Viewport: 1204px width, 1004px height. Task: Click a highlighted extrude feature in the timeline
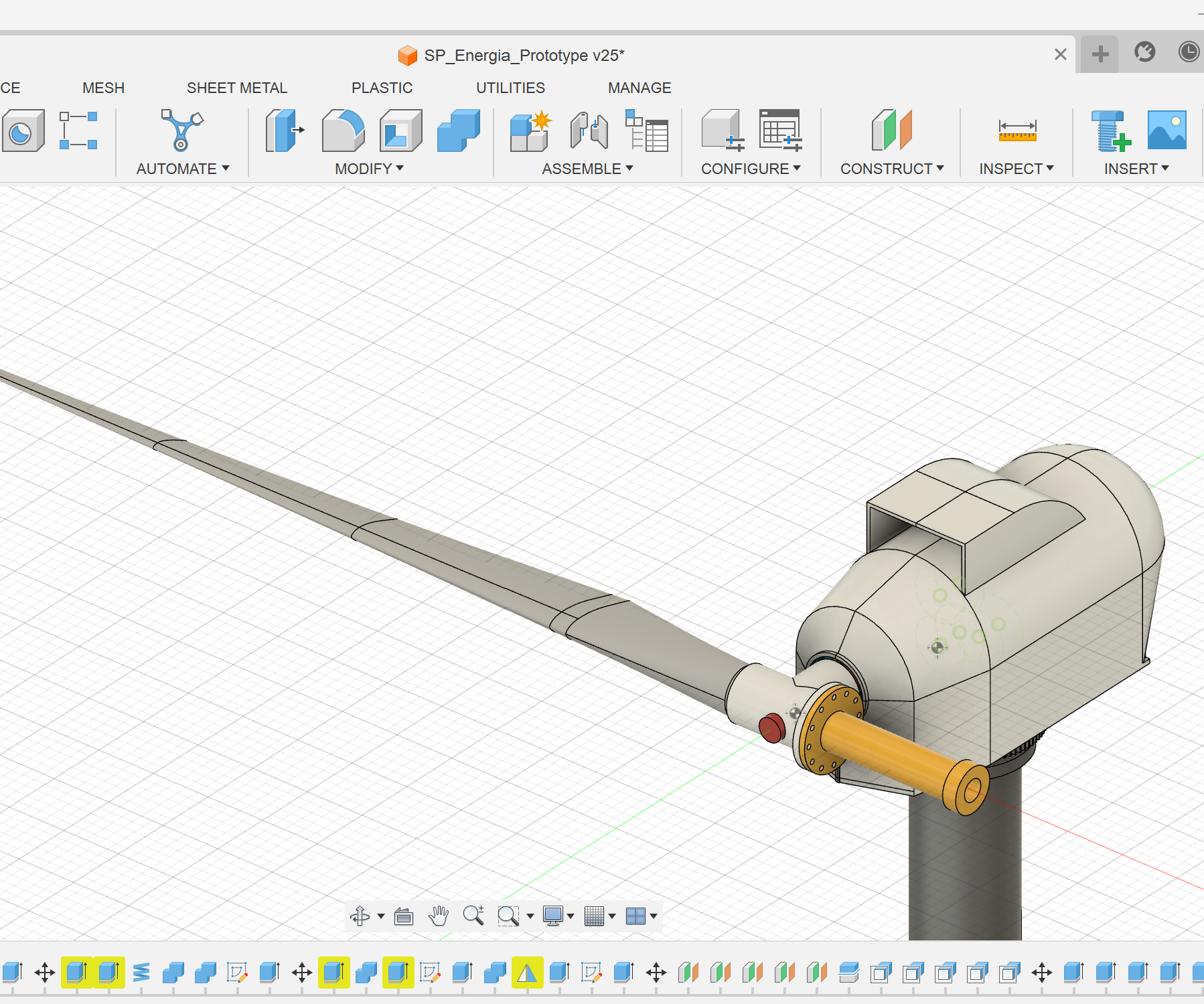(x=77, y=972)
